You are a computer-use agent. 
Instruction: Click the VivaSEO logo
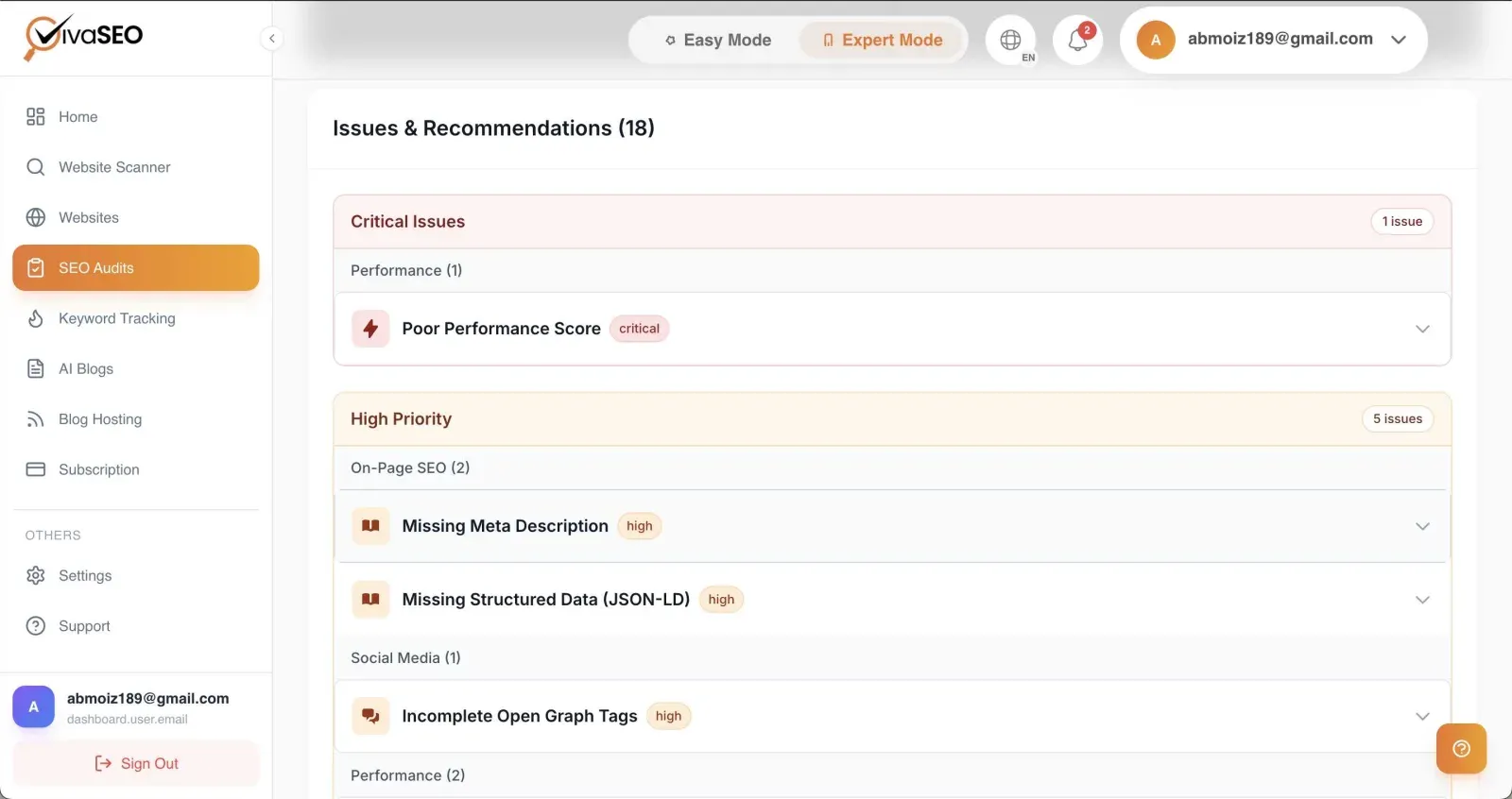(83, 38)
